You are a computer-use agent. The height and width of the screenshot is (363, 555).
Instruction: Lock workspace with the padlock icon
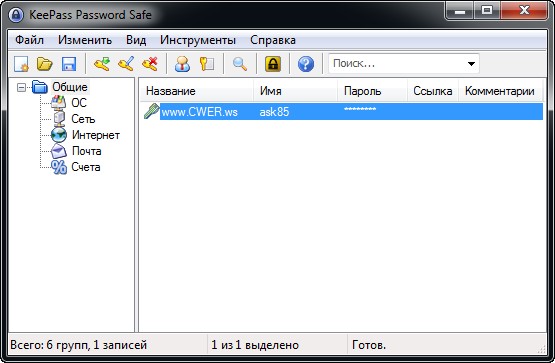pyautogui.click(x=273, y=64)
